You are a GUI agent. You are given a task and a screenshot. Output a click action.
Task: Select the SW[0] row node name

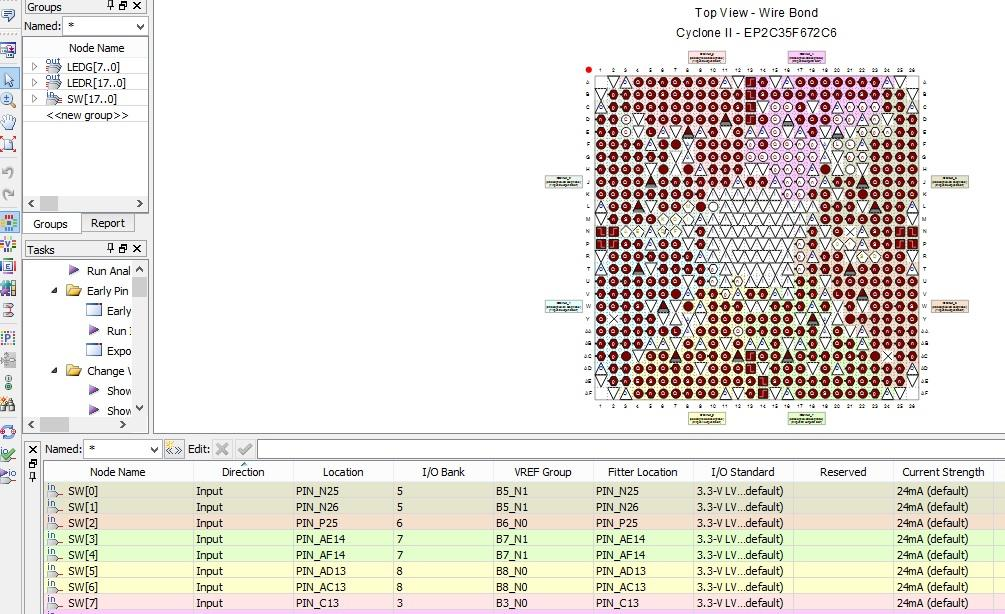click(x=83, y=491)
